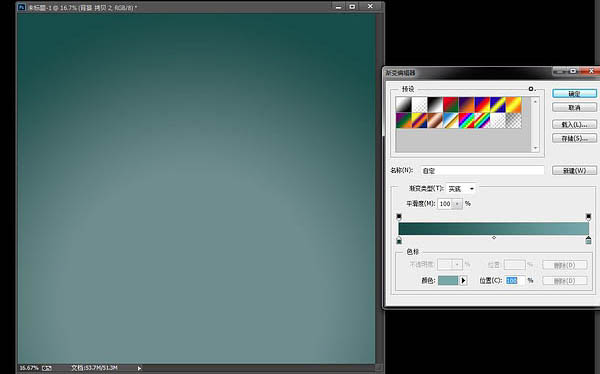
Task: Select the copper gradient preset
Action: click(435, 120)
